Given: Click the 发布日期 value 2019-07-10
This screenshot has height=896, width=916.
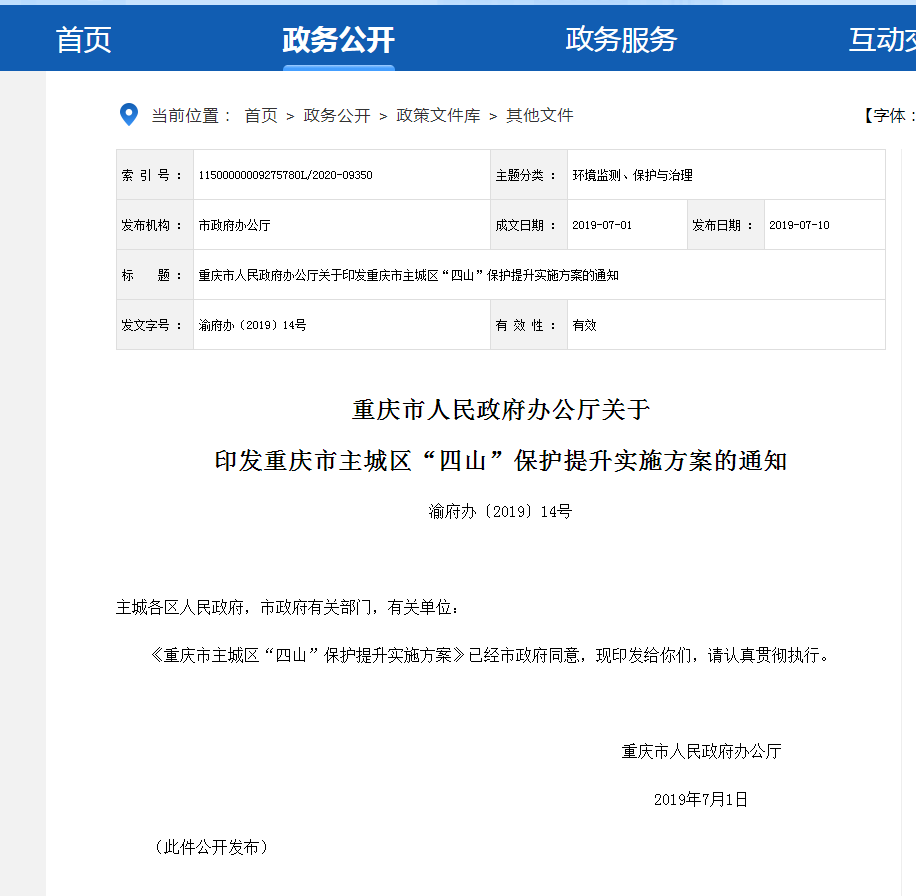Looking at the screenshot, I should tap(798, 225).
